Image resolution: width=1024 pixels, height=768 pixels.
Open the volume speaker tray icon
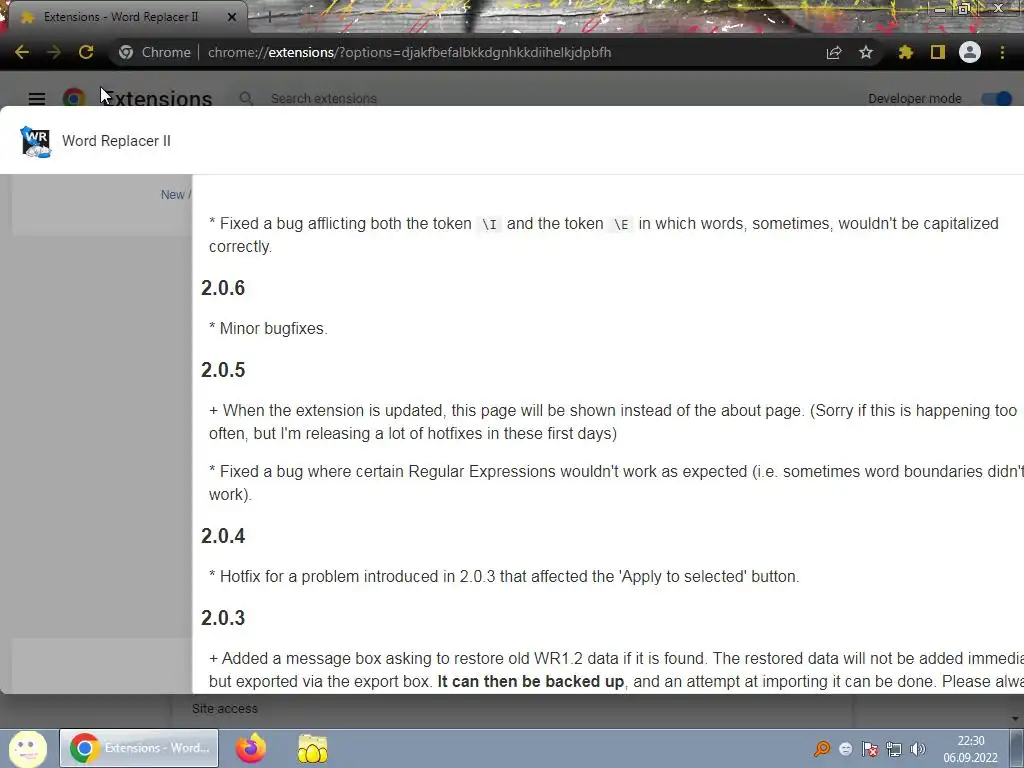click(918, 748)
